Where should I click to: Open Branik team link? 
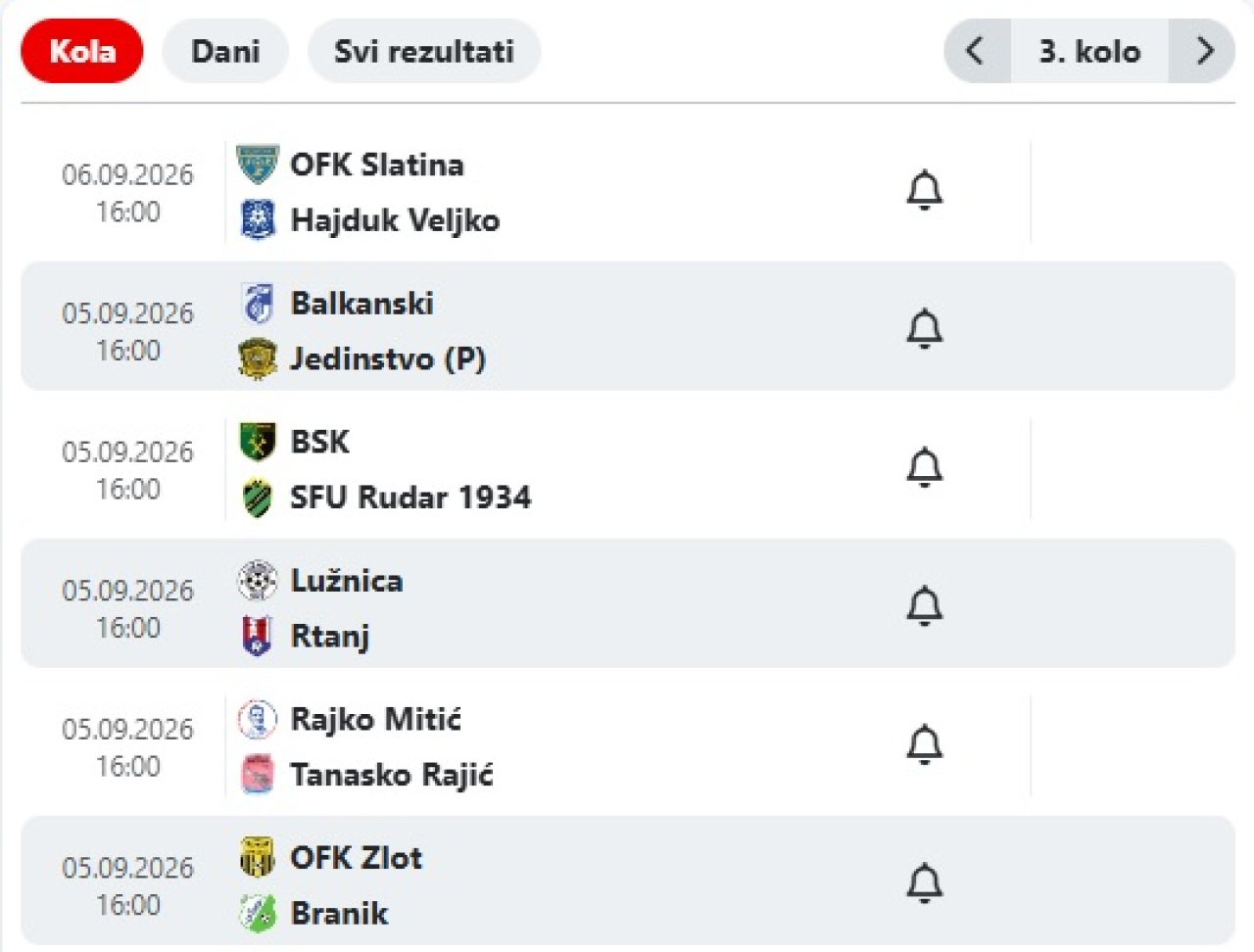pos(339,914)
